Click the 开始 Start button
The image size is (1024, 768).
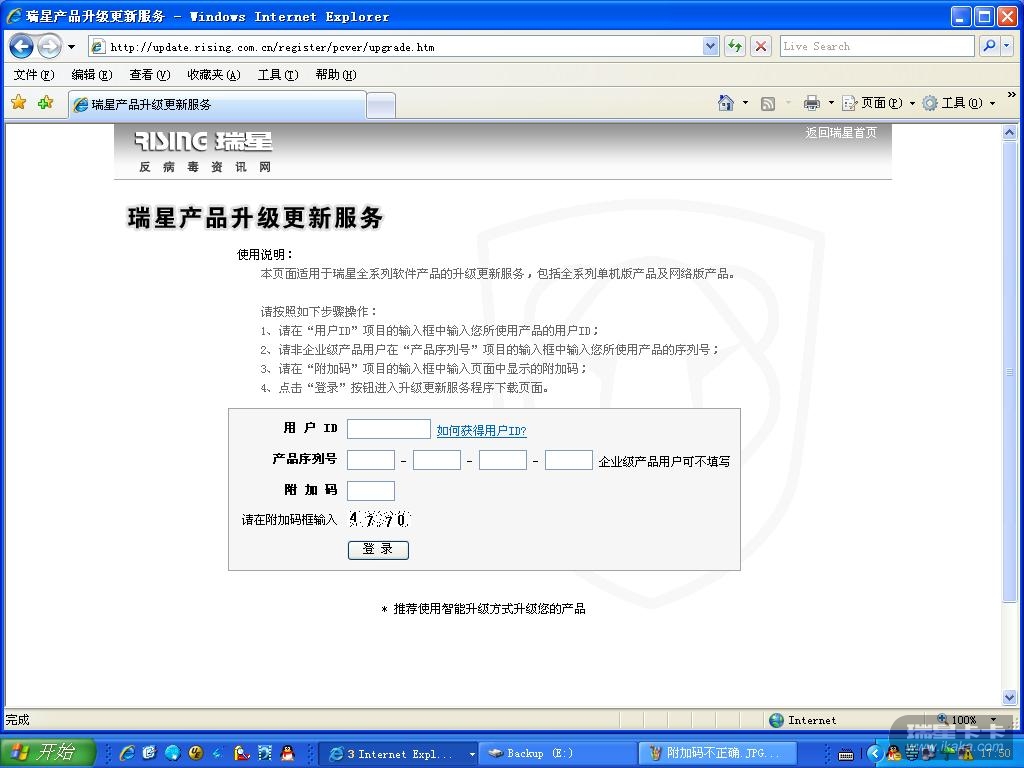click(47, 752)
